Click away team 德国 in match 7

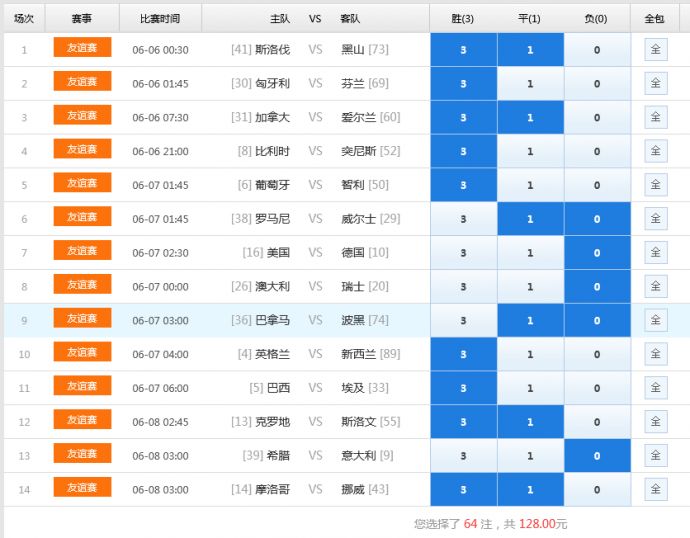[353, 253]
